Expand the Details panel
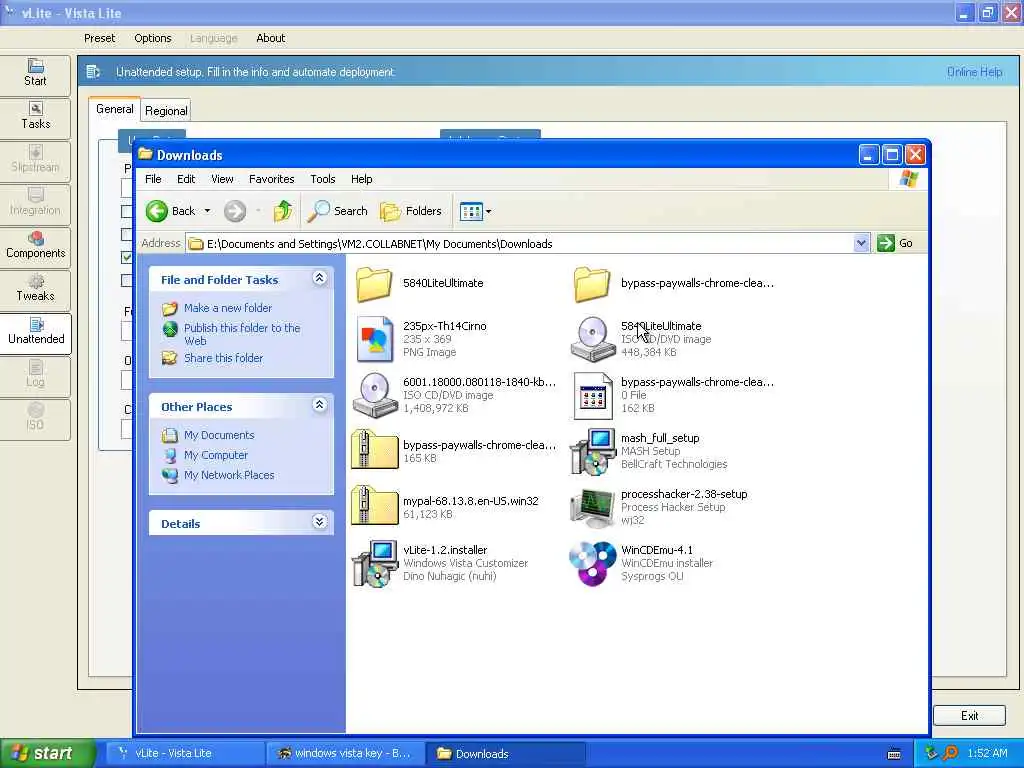Viewport: 1024px width, 768px height. [319, 522]
